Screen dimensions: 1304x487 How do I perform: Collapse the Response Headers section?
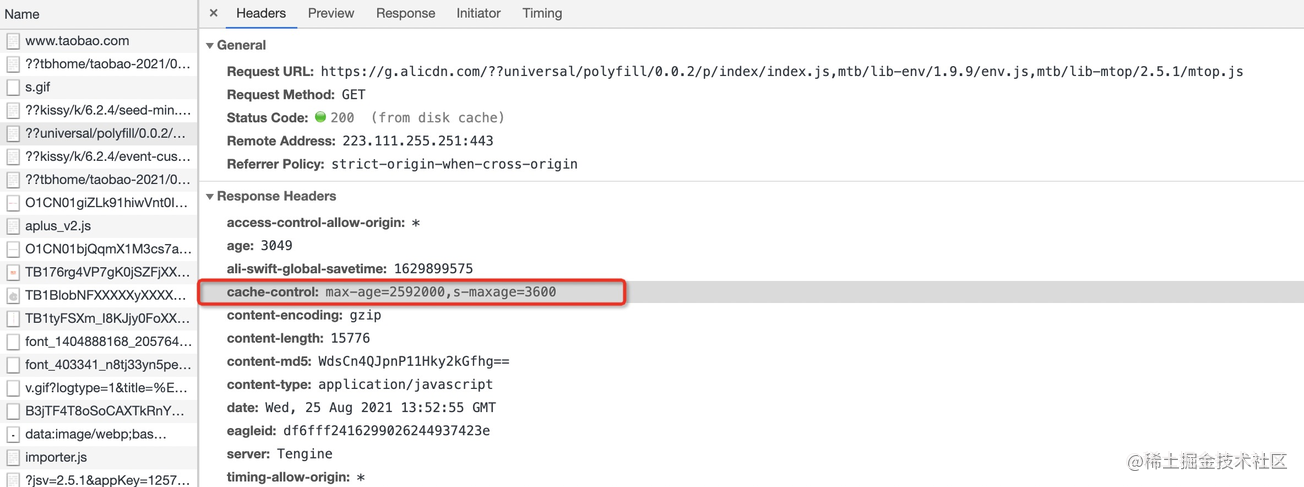point(210,196)
